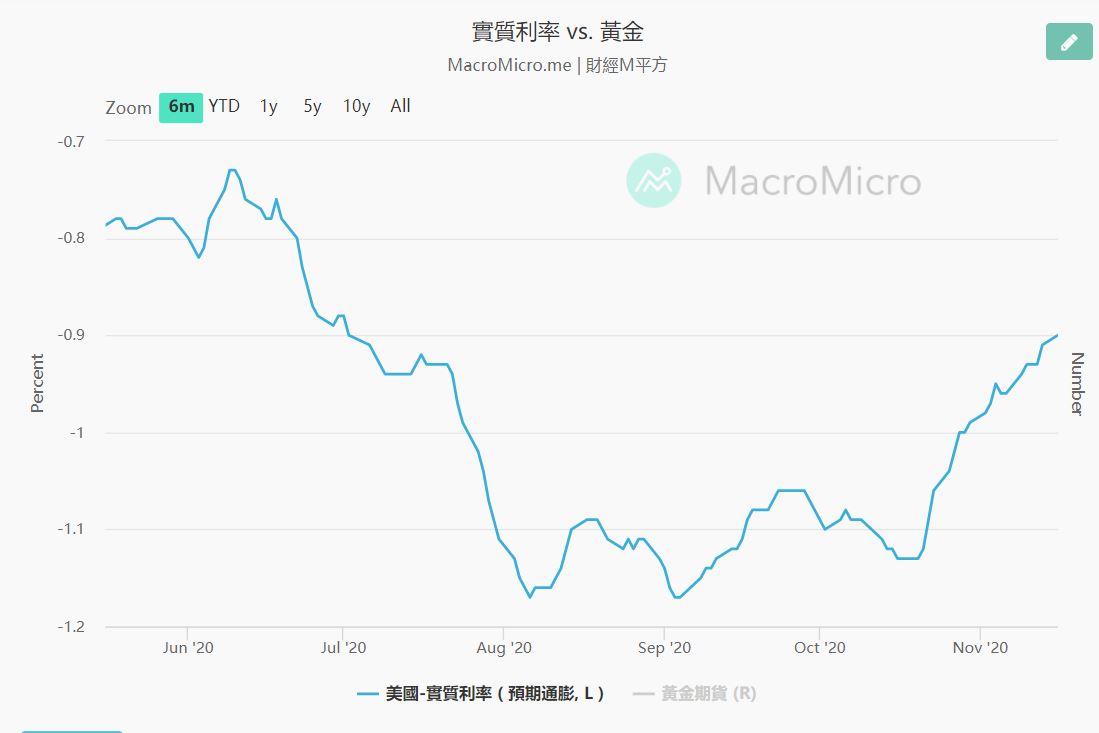Choose the 10y zoom range

coord(356,106)
